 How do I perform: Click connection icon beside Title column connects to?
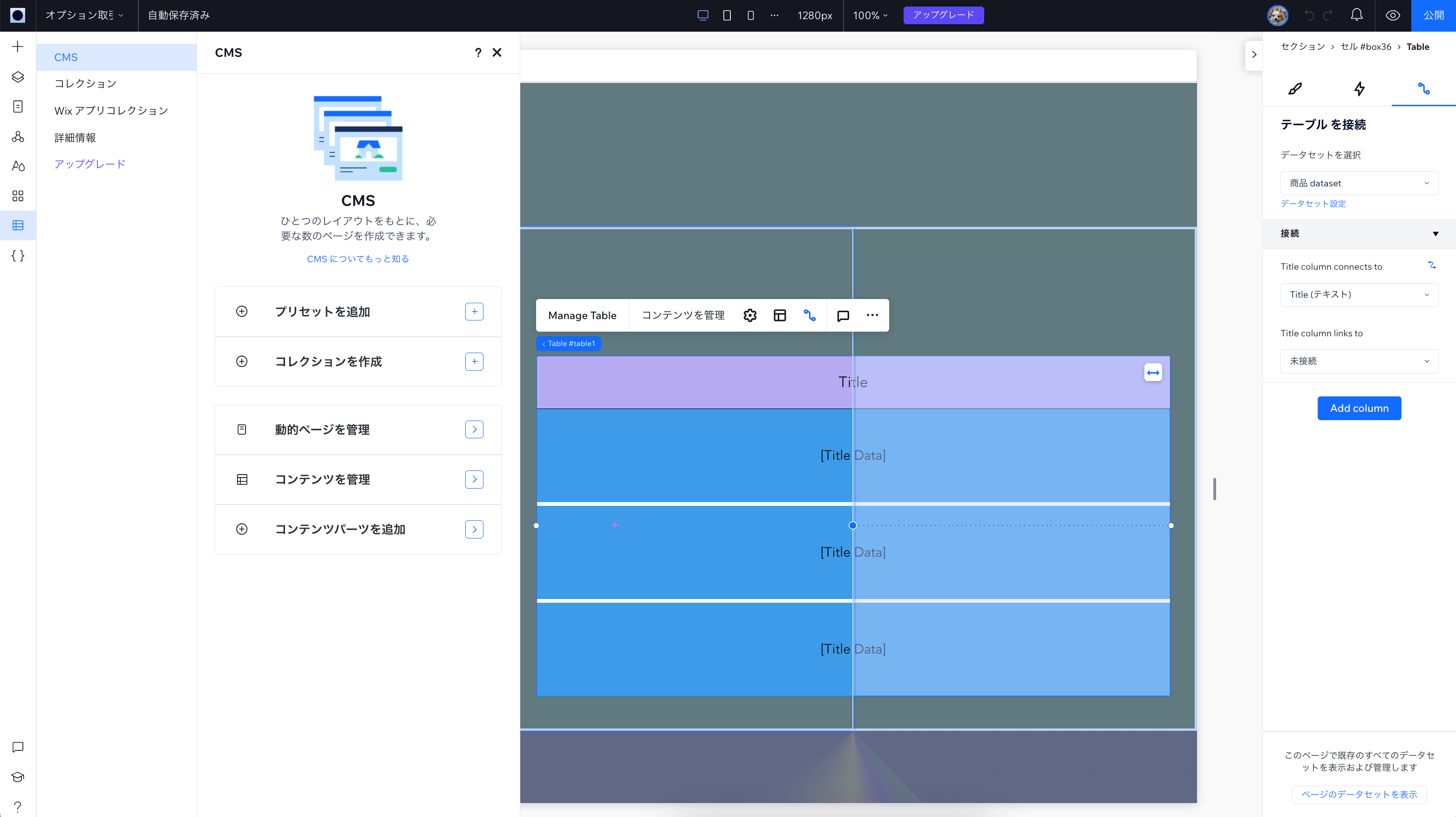(x=1432, y=265)
